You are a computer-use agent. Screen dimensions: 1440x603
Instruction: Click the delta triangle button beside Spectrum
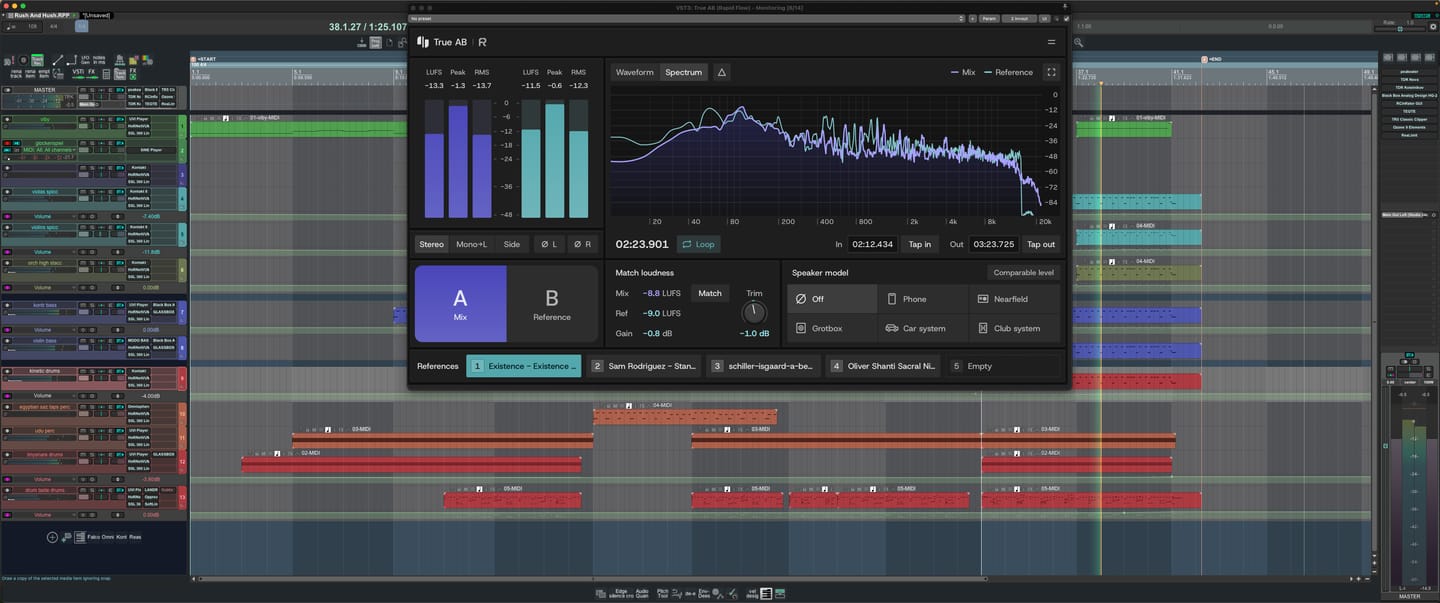click(721, 72)
